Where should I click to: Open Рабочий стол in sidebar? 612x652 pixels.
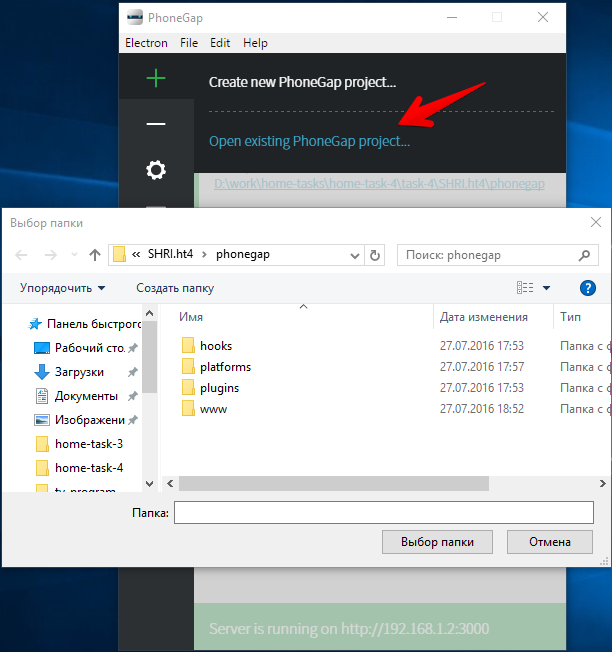click(x=90, y=348)
